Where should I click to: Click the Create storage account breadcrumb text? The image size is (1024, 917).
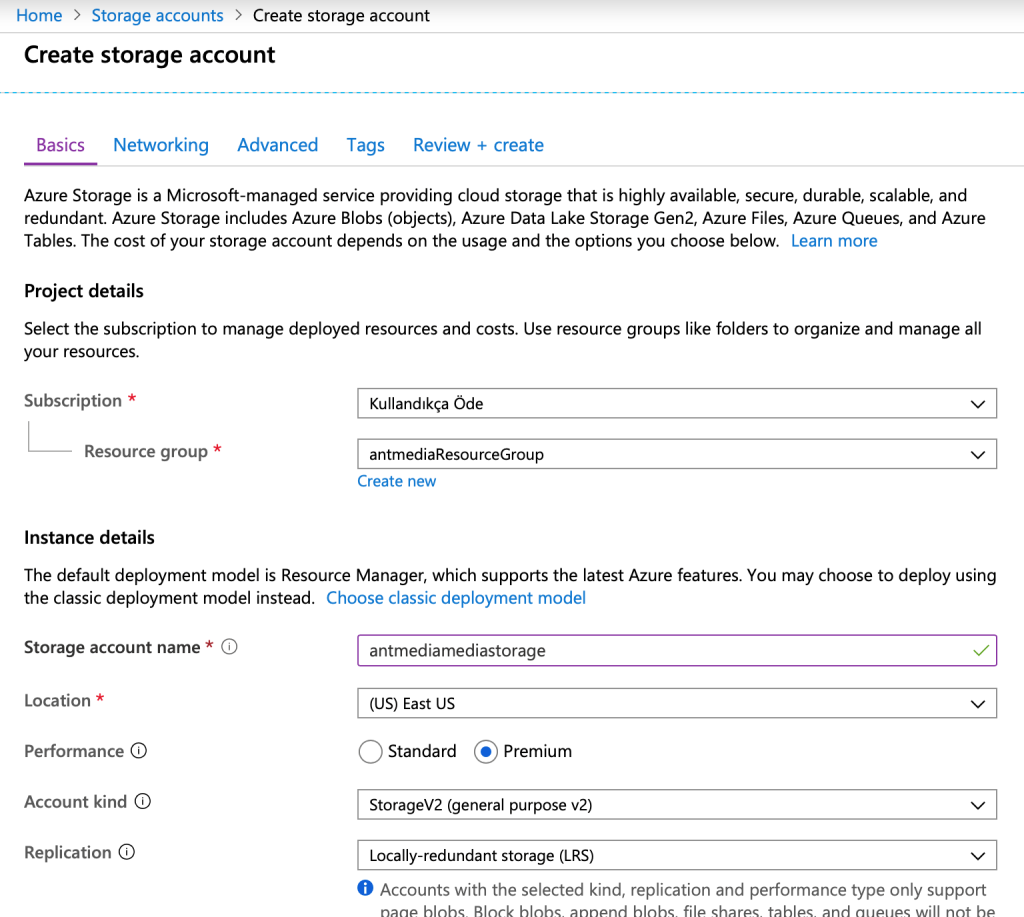341,15
